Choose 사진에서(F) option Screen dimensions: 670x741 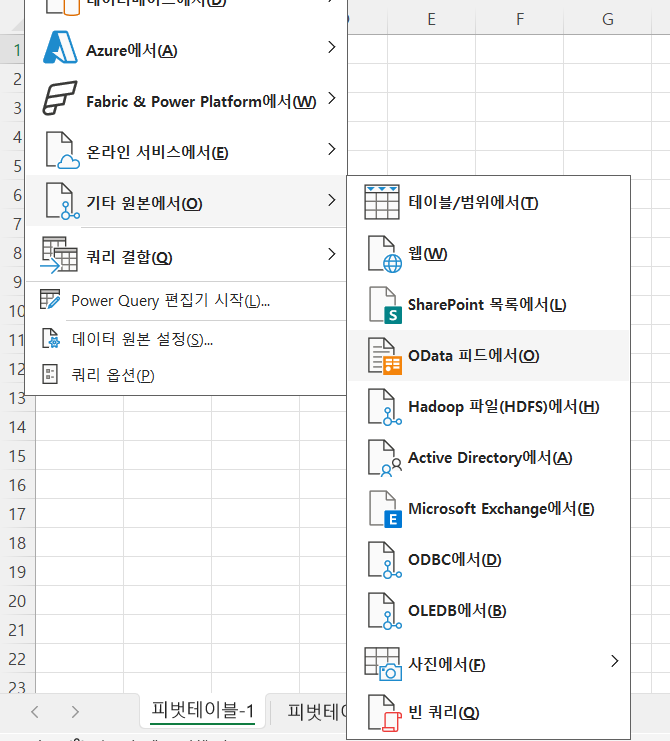(489, 663)
